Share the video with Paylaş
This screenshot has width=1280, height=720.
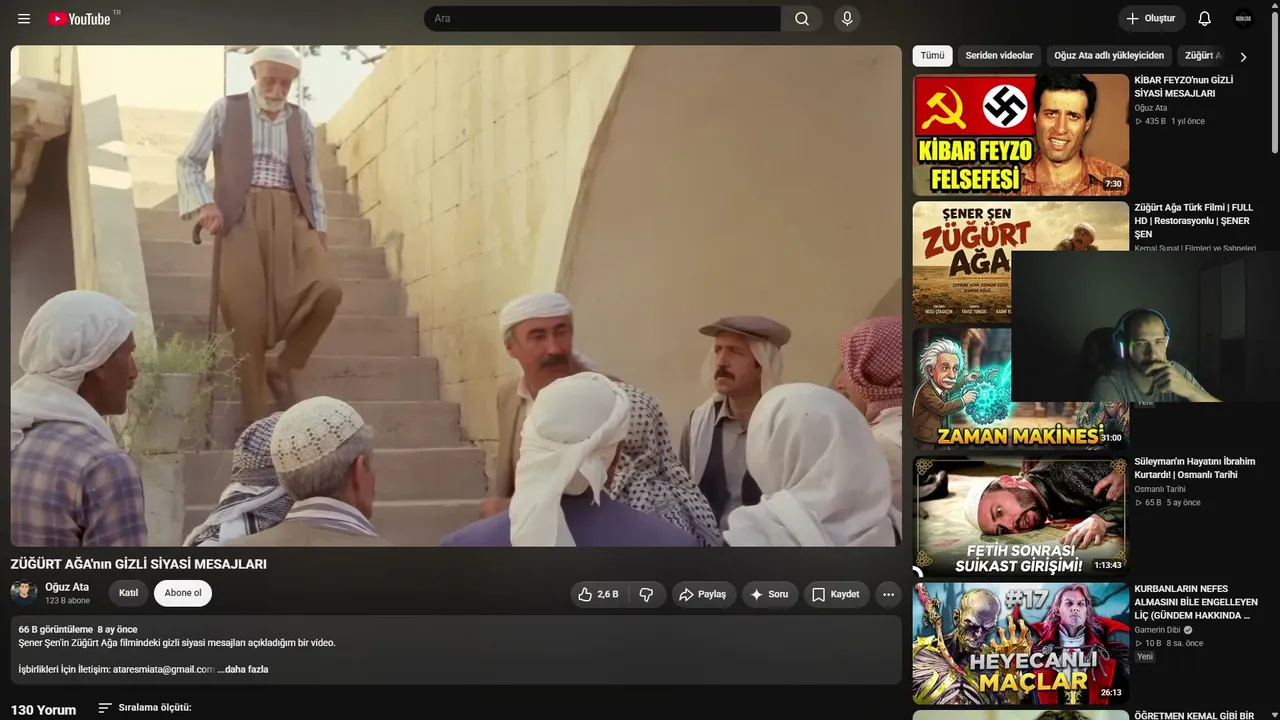pyautogui.click(x=703, y=594)
